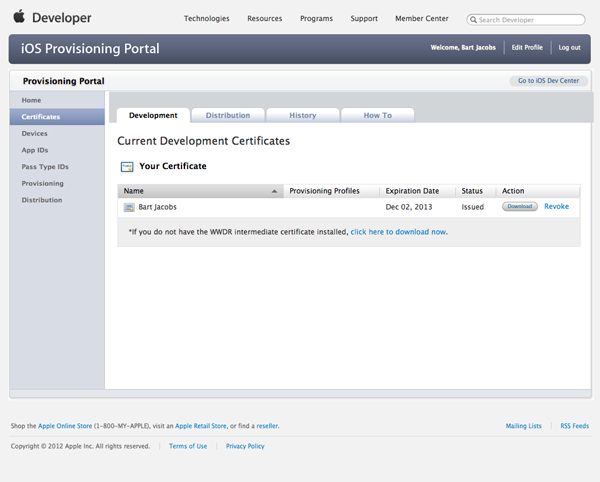The image size is (600, 482).
Task: Go to Member Center
Action: tap(422, 18)
